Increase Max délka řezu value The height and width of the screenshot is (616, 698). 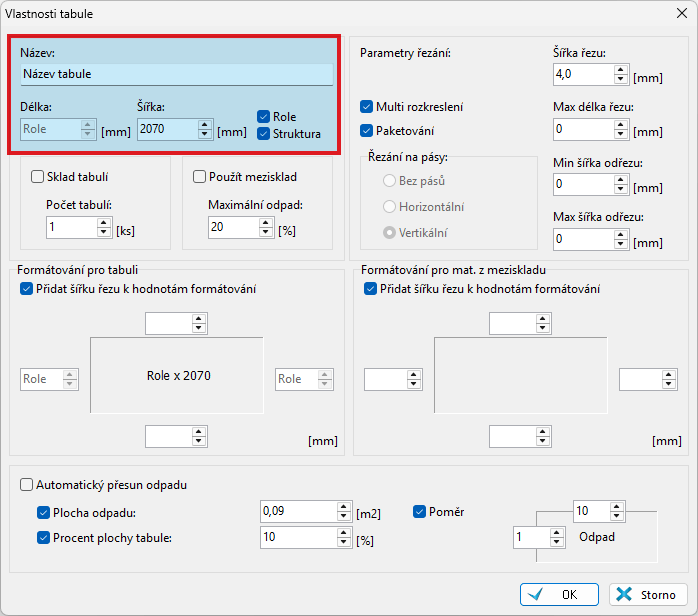[x=622, y=125]
